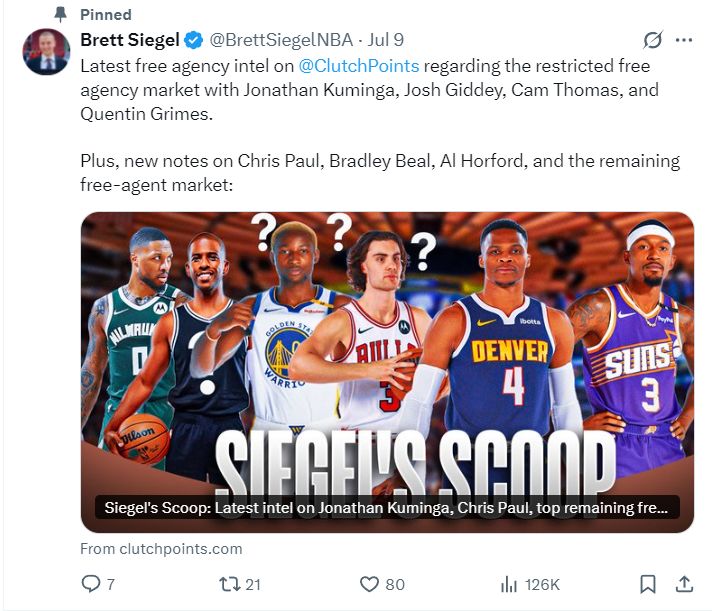
Task: Open the three-dot more options menu
Action: (x=684, y=40)
